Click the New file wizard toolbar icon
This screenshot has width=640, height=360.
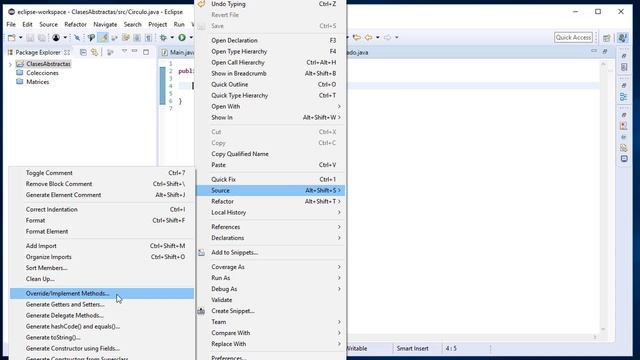coord(11,38)
